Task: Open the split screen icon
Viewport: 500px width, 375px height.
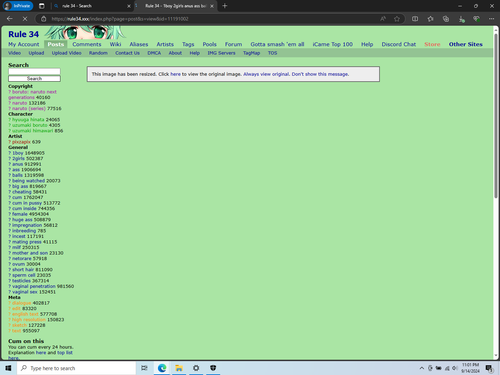Action: pyautogui.click(x=415, y=19)
